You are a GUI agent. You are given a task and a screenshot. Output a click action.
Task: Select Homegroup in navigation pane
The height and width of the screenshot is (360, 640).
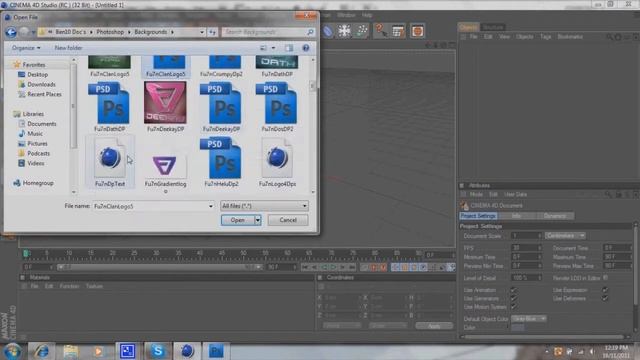click(x=38, y=183)
